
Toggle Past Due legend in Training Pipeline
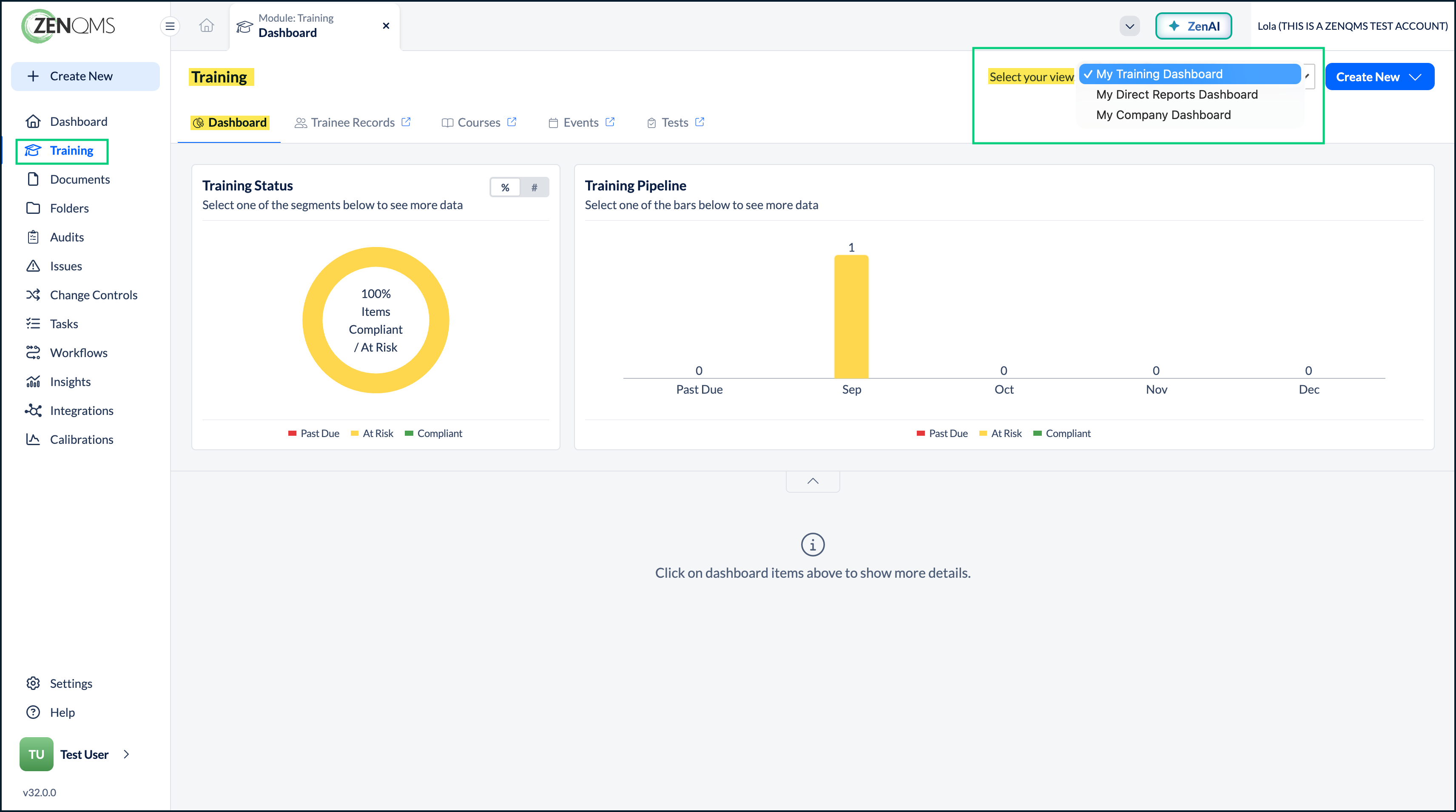tap(942, 433)
